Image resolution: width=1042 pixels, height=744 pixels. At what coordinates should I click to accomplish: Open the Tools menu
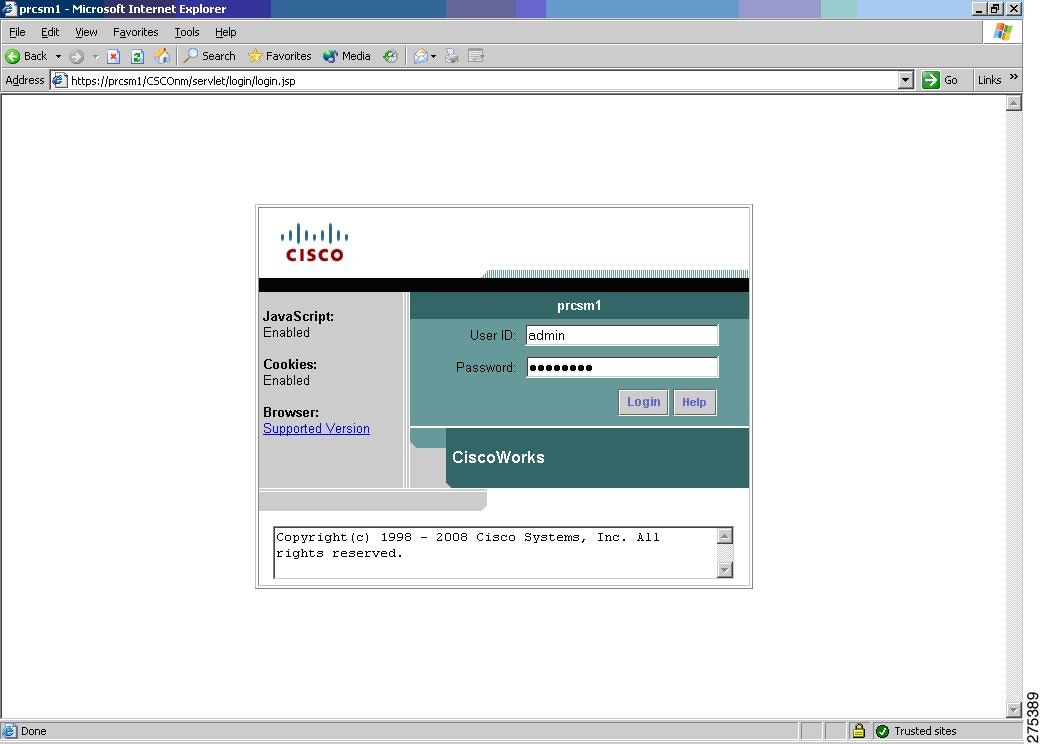click(x=187, y=32)
